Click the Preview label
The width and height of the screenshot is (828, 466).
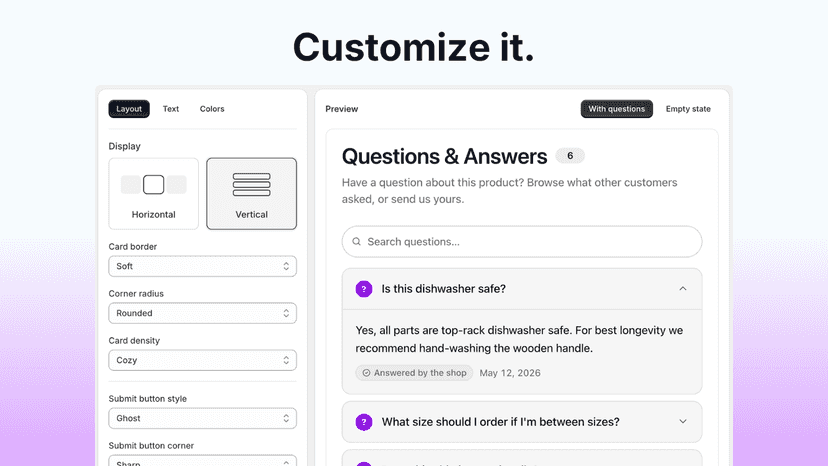pos(342,109)
